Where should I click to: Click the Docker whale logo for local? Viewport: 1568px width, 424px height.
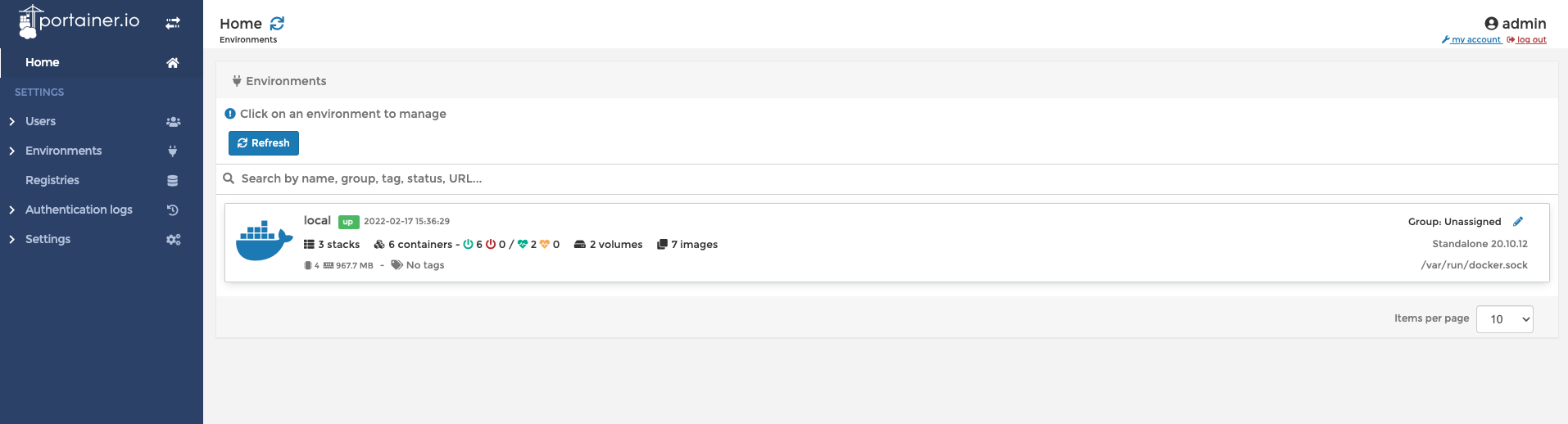point(264,241)
